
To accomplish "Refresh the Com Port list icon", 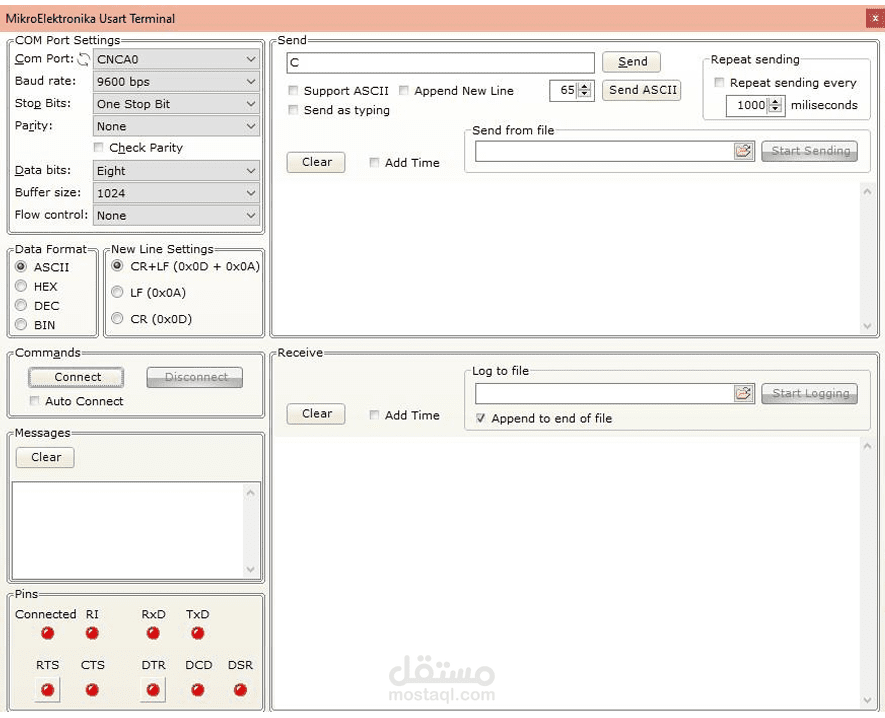I will (x=84, y=59).
